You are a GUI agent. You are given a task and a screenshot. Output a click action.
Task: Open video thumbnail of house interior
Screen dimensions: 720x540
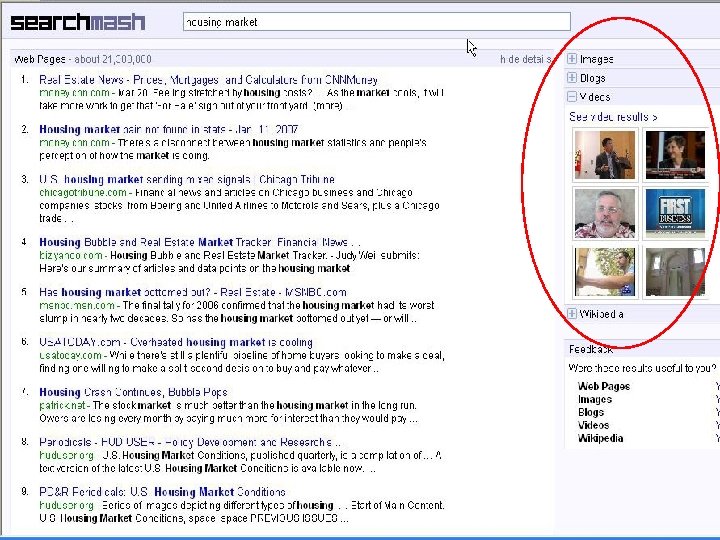[675, 272]
